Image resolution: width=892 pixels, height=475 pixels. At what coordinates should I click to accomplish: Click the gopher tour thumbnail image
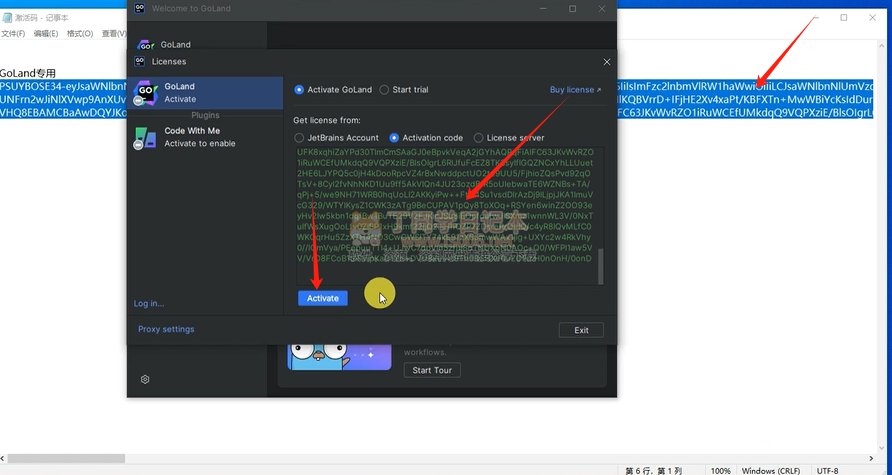[339, 357]
